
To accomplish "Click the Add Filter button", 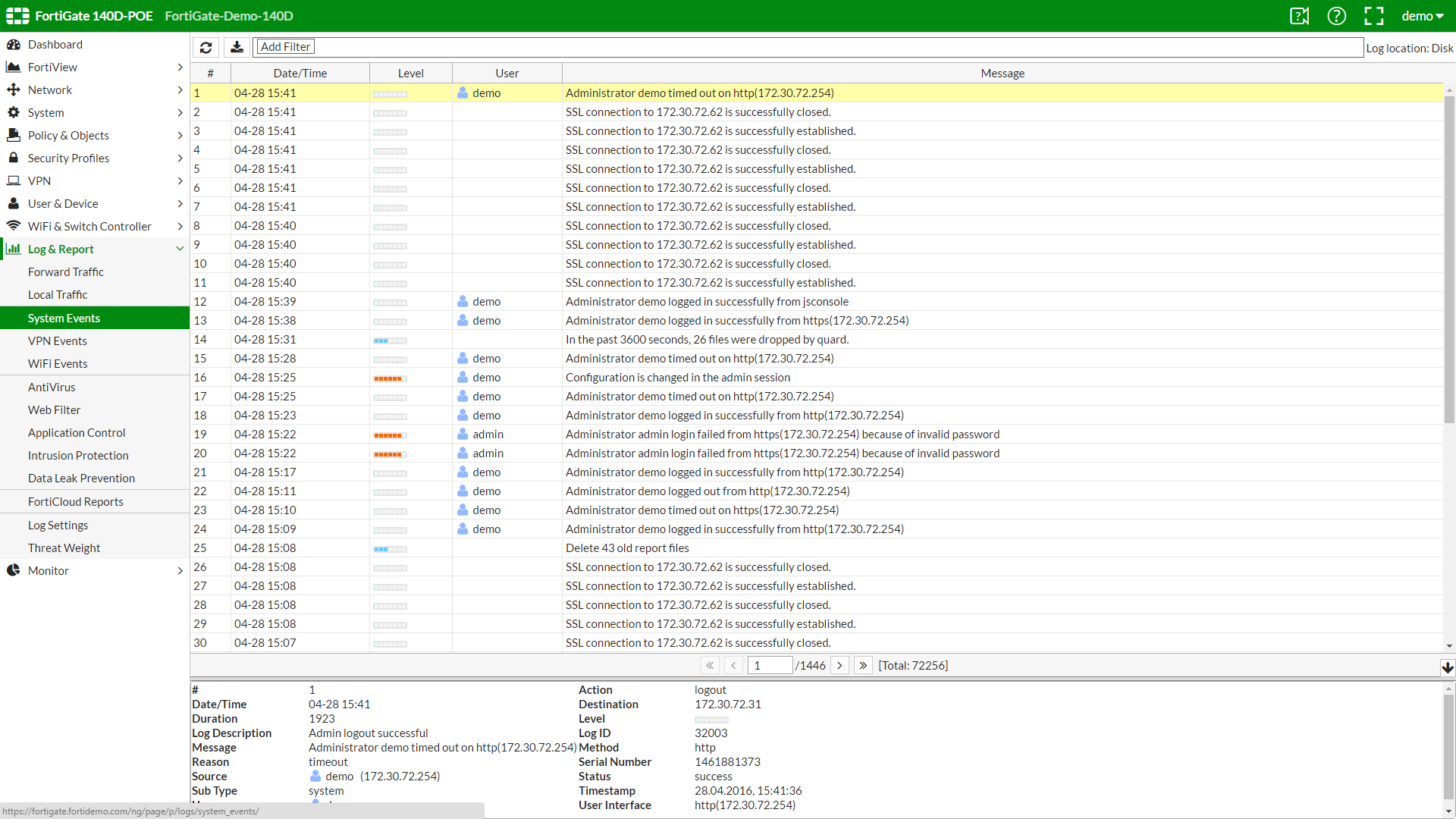I will coord(285,47).
